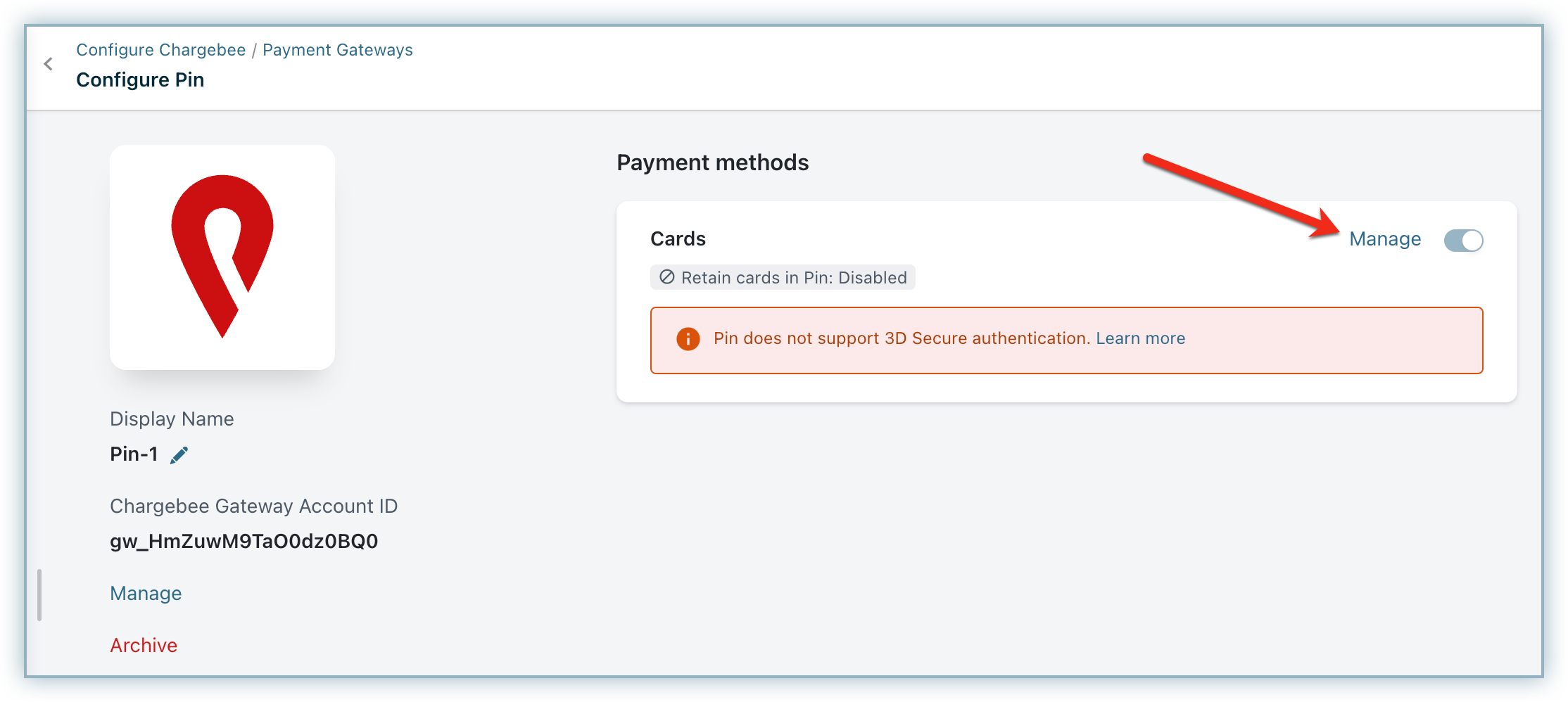
Task: Click the Payment methods heading
Action: coord(712,162)
